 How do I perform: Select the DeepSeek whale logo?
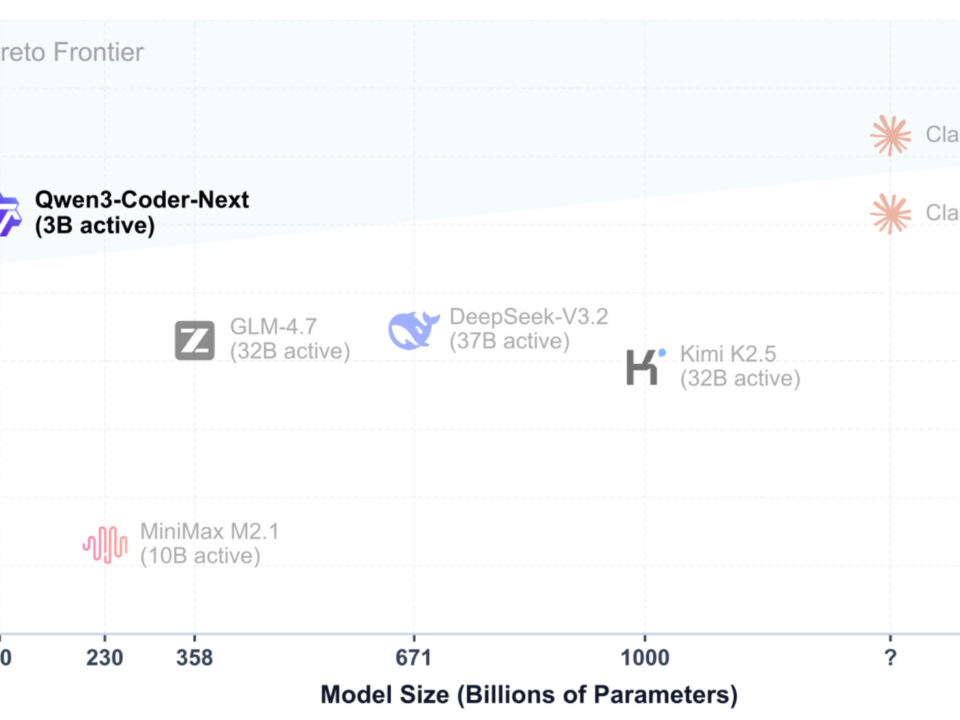point(413,329)
